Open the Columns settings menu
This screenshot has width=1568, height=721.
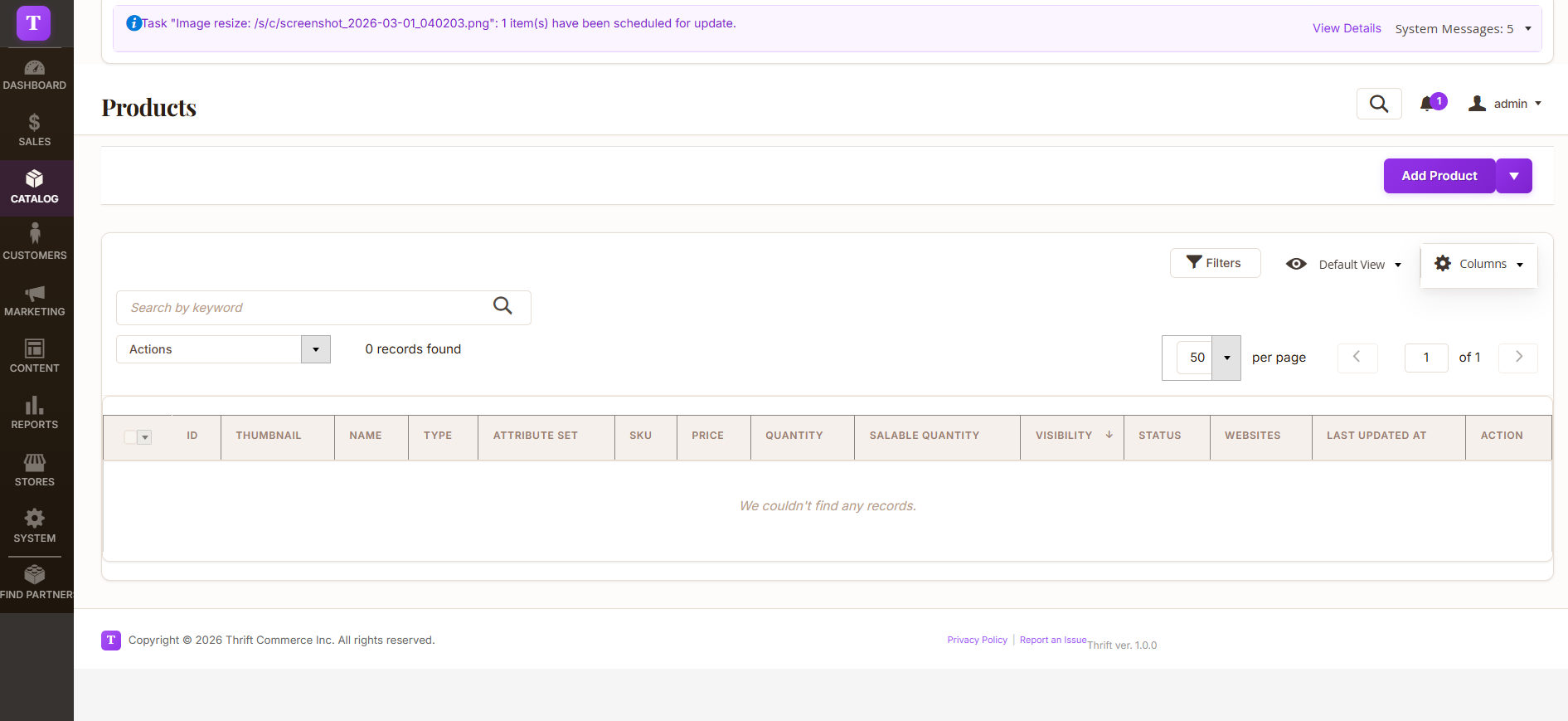click(x=1478, y=264)
